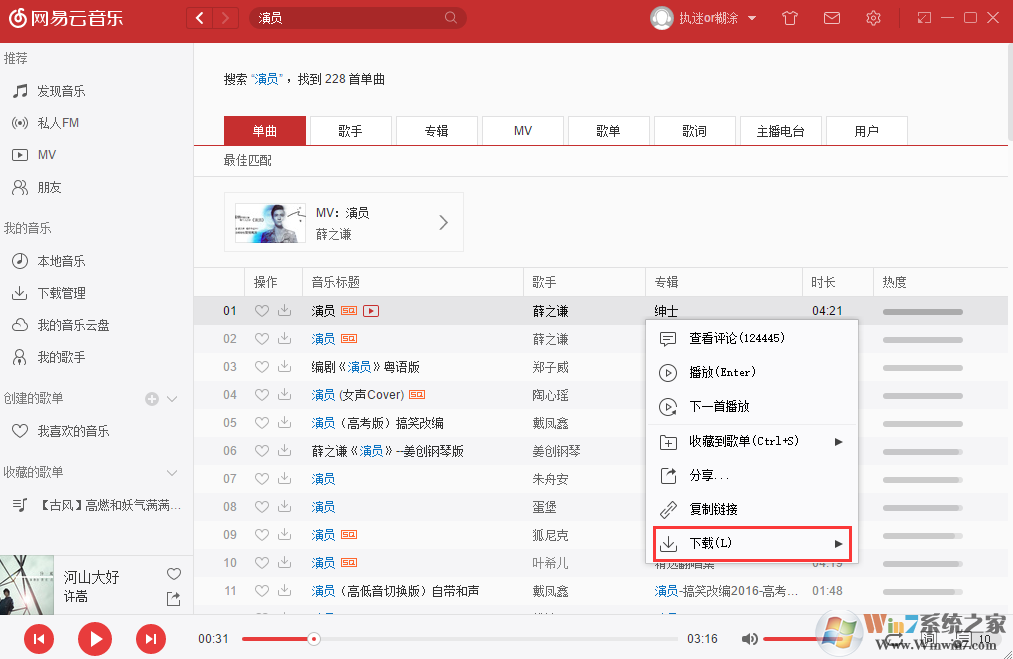The image size is (1013, 659).
Task: Click the gift icon in the title bar
Action: pos(789,17)
